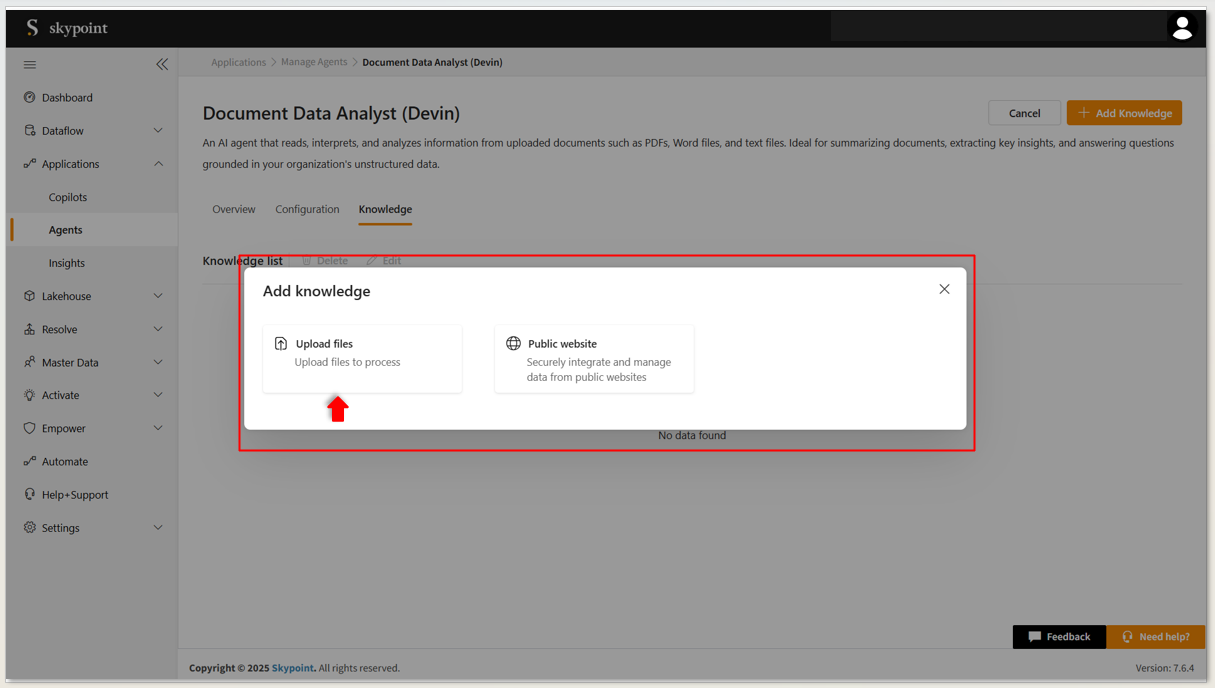This screenshot has height=688, width=1215.
Task: Click the 'Version: 7.6.4' footer text
Action: pyautogui.click(x=1165, y=668)
